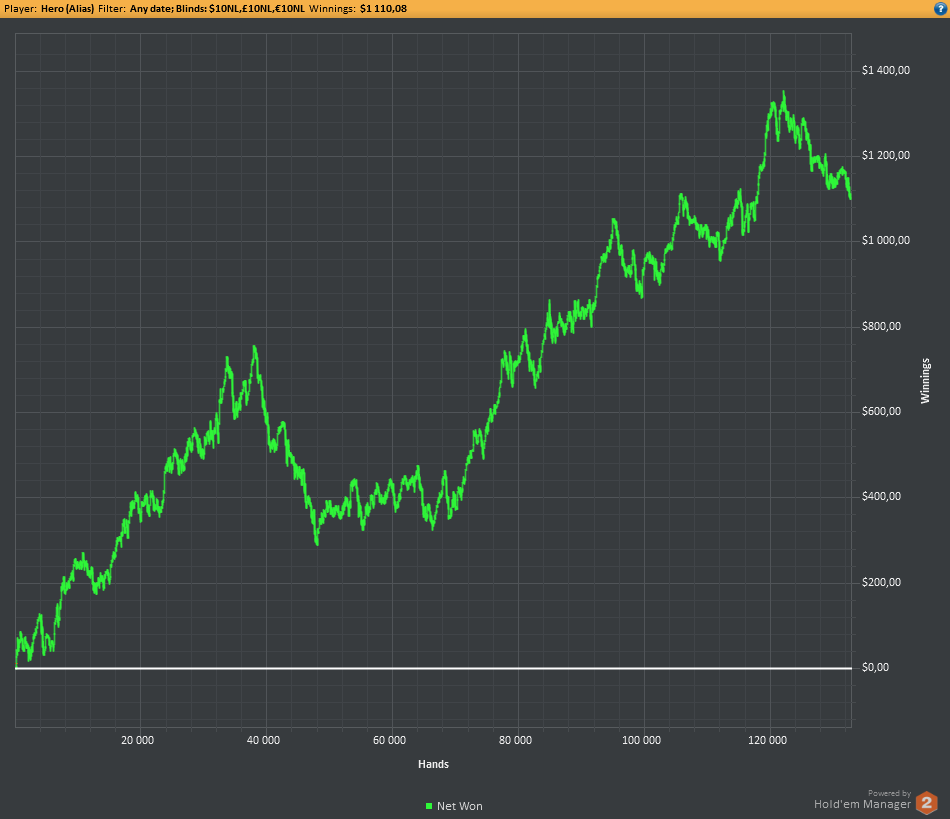Viewport: 950px width, 819px height.
Task: Click the green Net Won legend swatch
Action: pyautogui.click(x=429, y=806)
